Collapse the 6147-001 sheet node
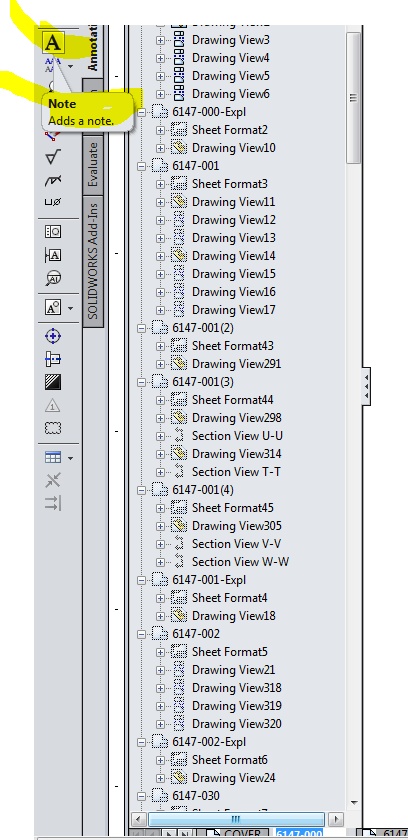 [141, 166]
